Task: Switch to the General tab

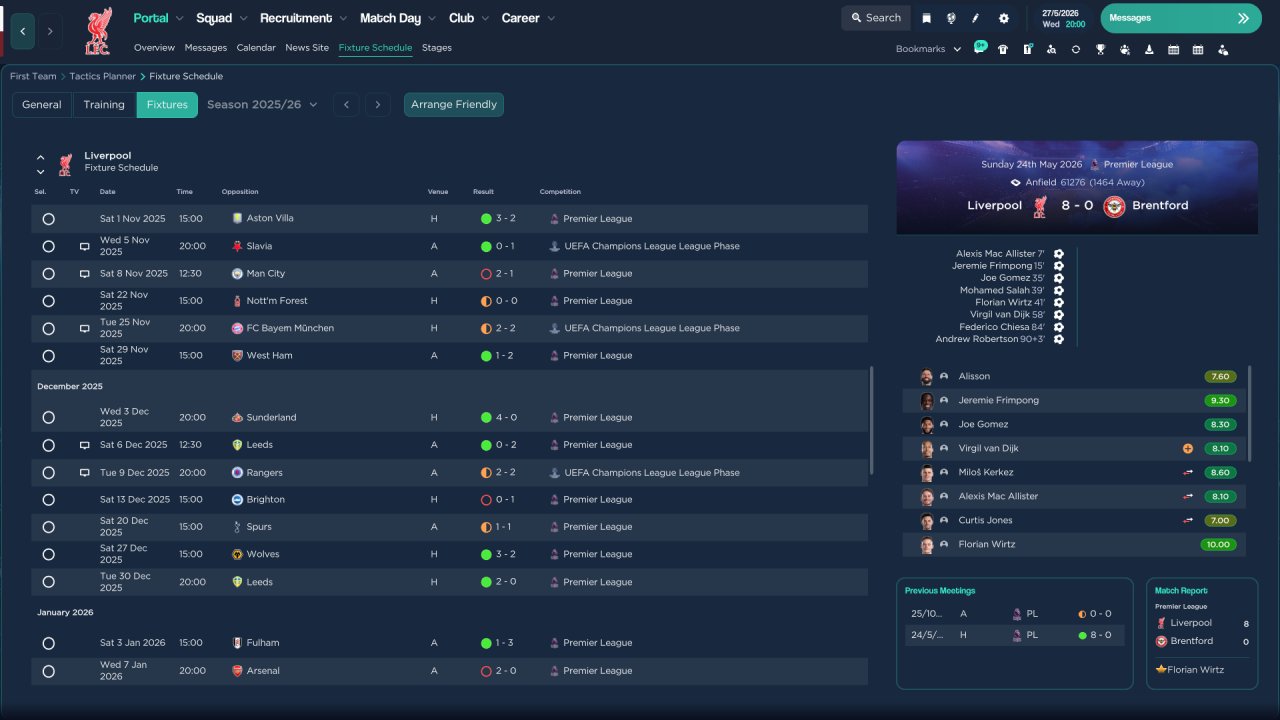Action: coord(42,105)
